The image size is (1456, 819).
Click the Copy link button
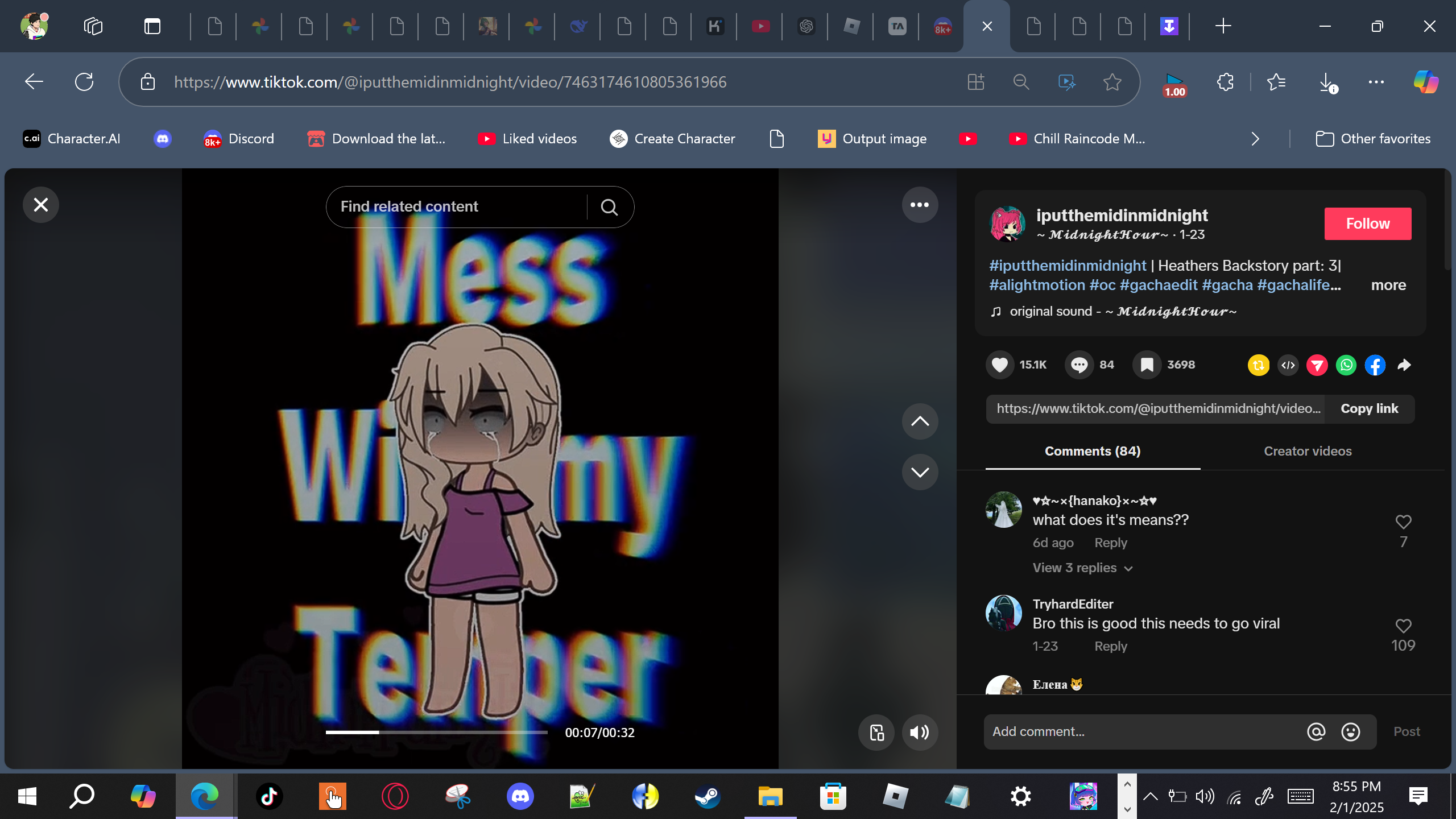coord(1369,409)
